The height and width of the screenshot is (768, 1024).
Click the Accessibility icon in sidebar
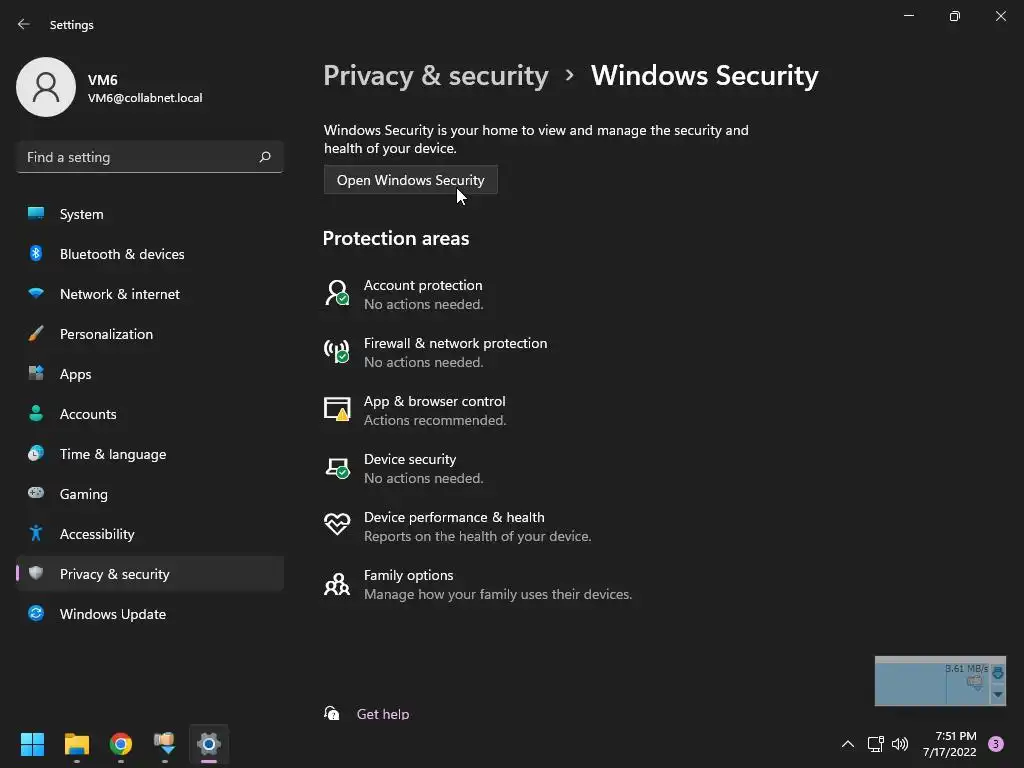coord(36,534)
